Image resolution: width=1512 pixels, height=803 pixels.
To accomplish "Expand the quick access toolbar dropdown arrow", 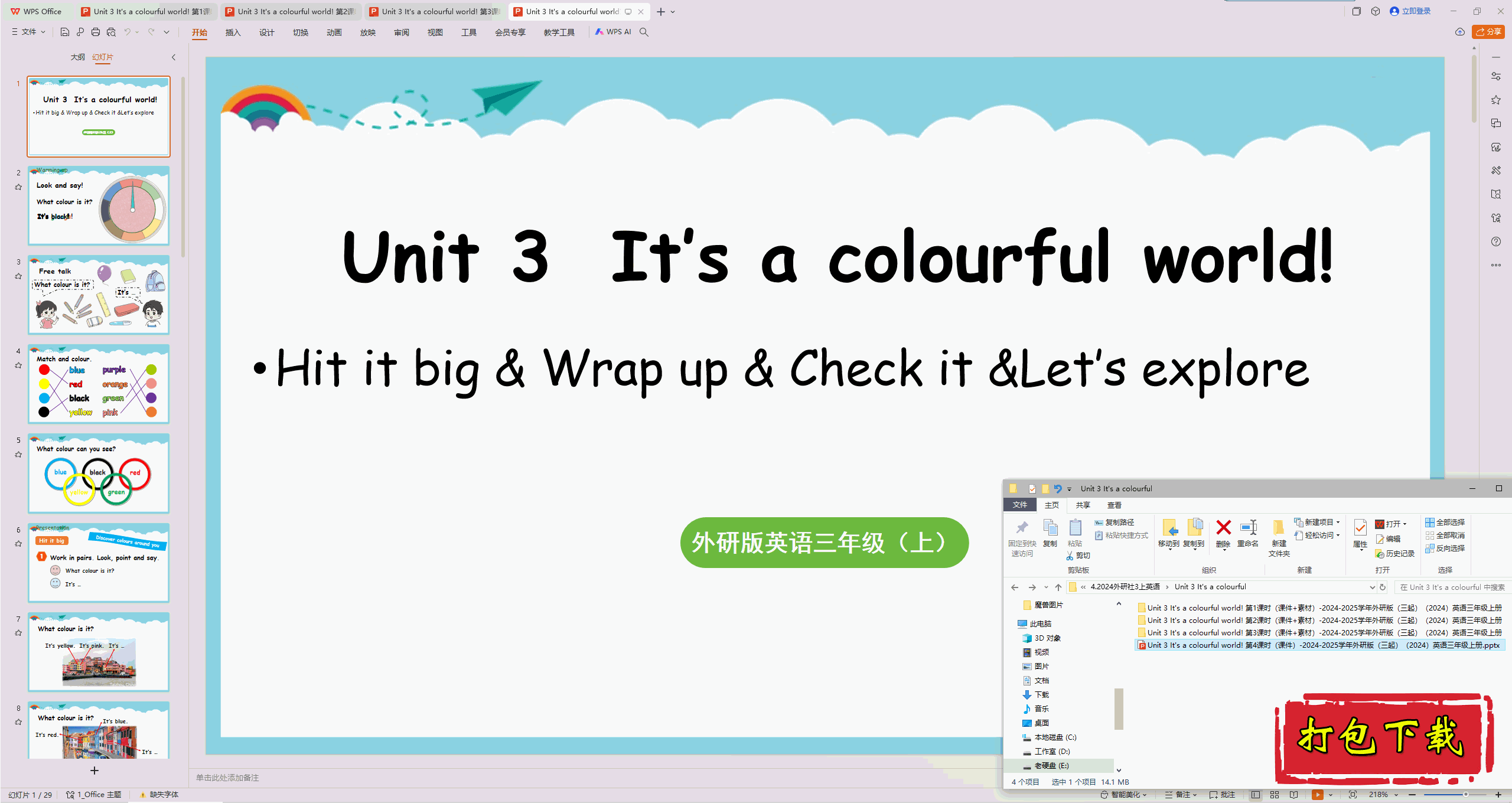I will coord(167,32).
